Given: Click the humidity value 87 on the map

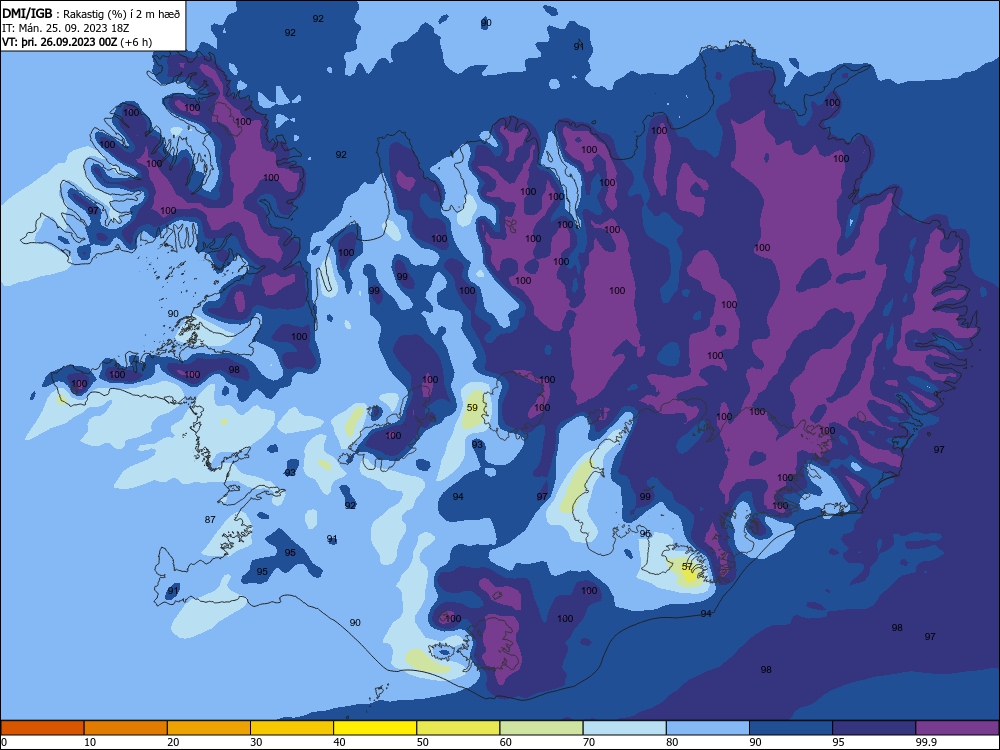Looking at the screenshot, I should pos(210,520).
